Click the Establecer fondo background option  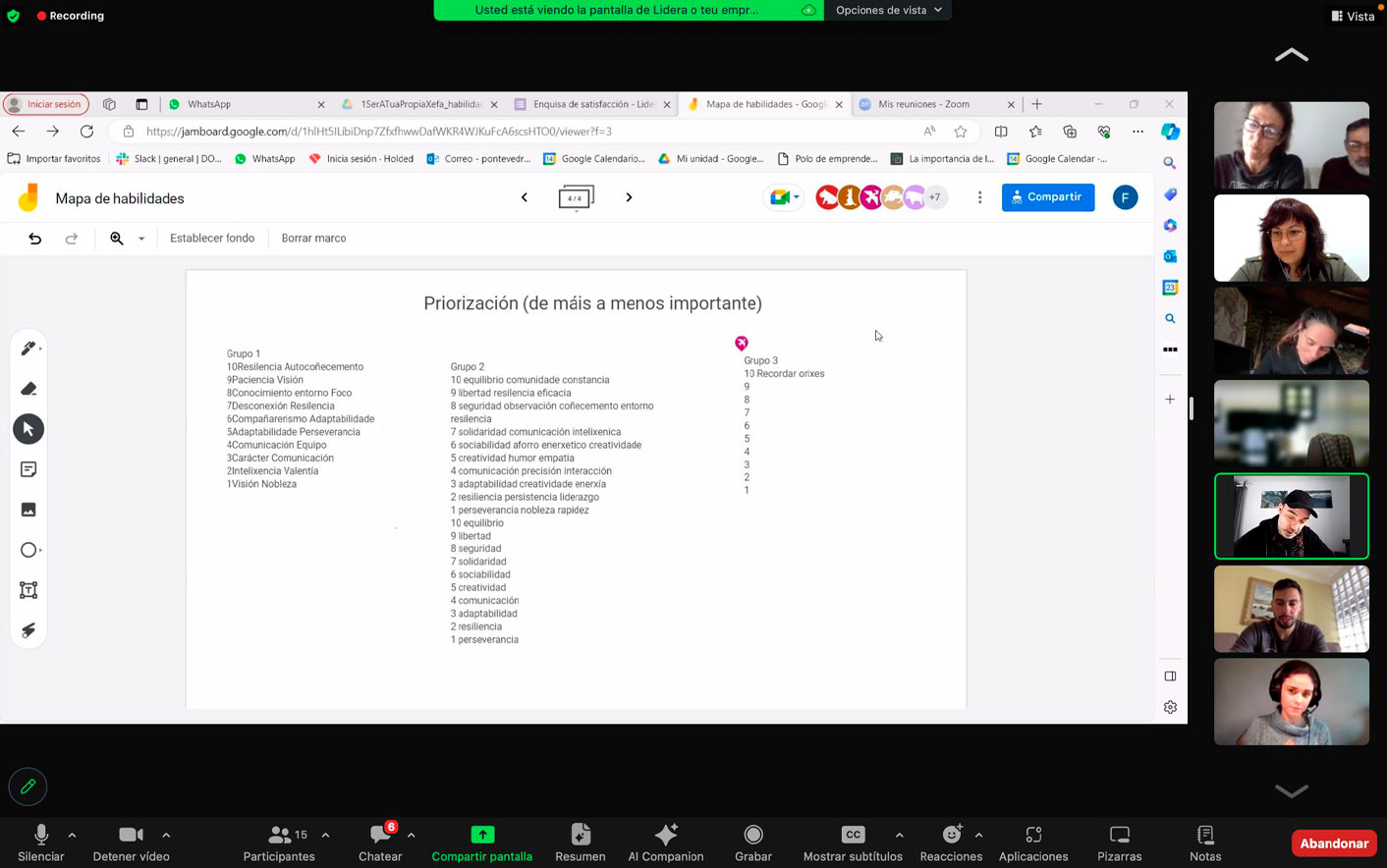[x=212, y=239]
